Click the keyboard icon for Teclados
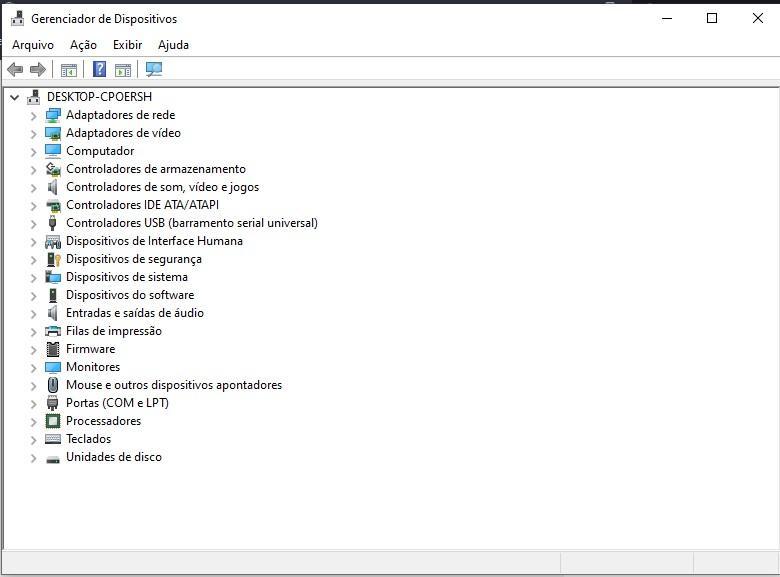 tap(53, 439)
